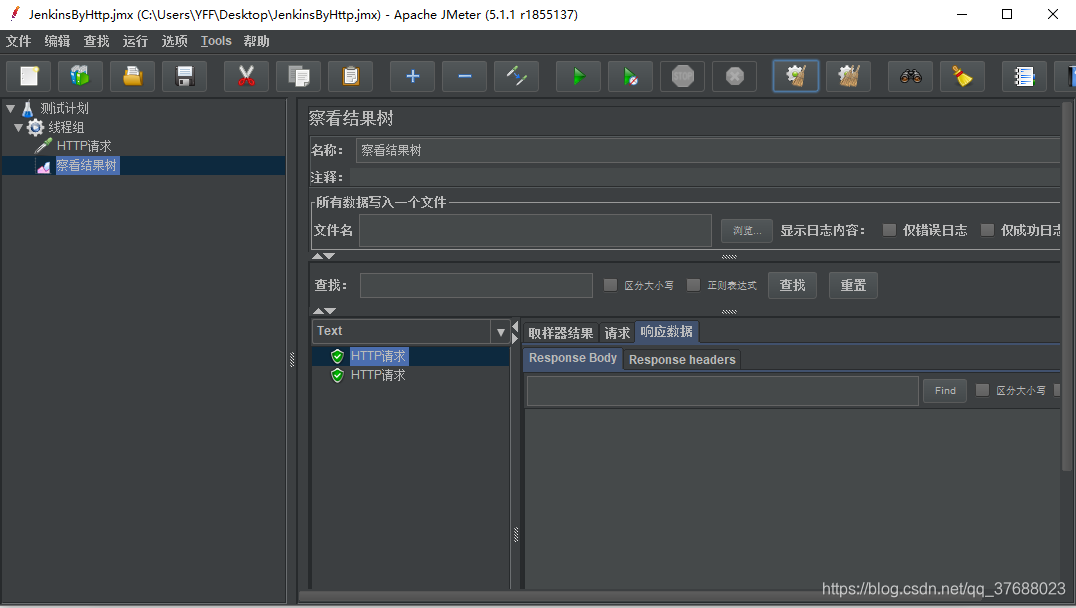Click split arrows below 文件名 panel

click(x=324, y=256)
